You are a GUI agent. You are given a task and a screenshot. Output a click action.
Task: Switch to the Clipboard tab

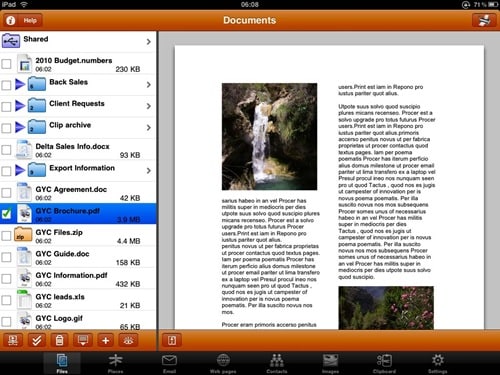point(384,364)
